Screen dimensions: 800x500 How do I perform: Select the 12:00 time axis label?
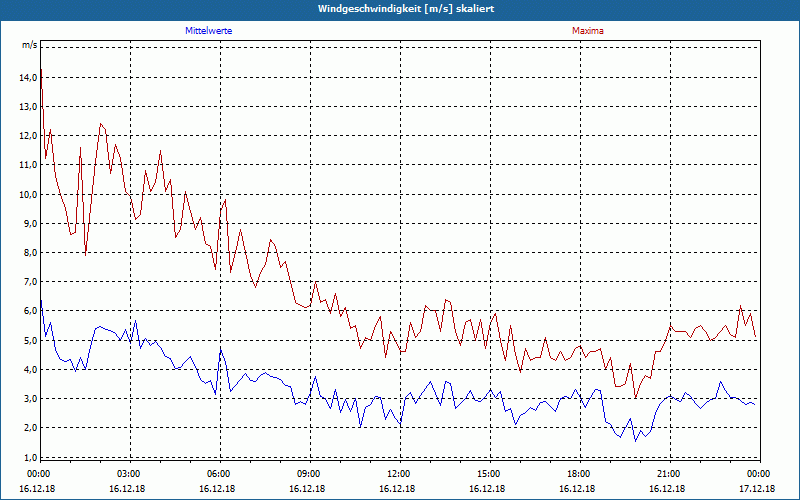tap(400, 474)
